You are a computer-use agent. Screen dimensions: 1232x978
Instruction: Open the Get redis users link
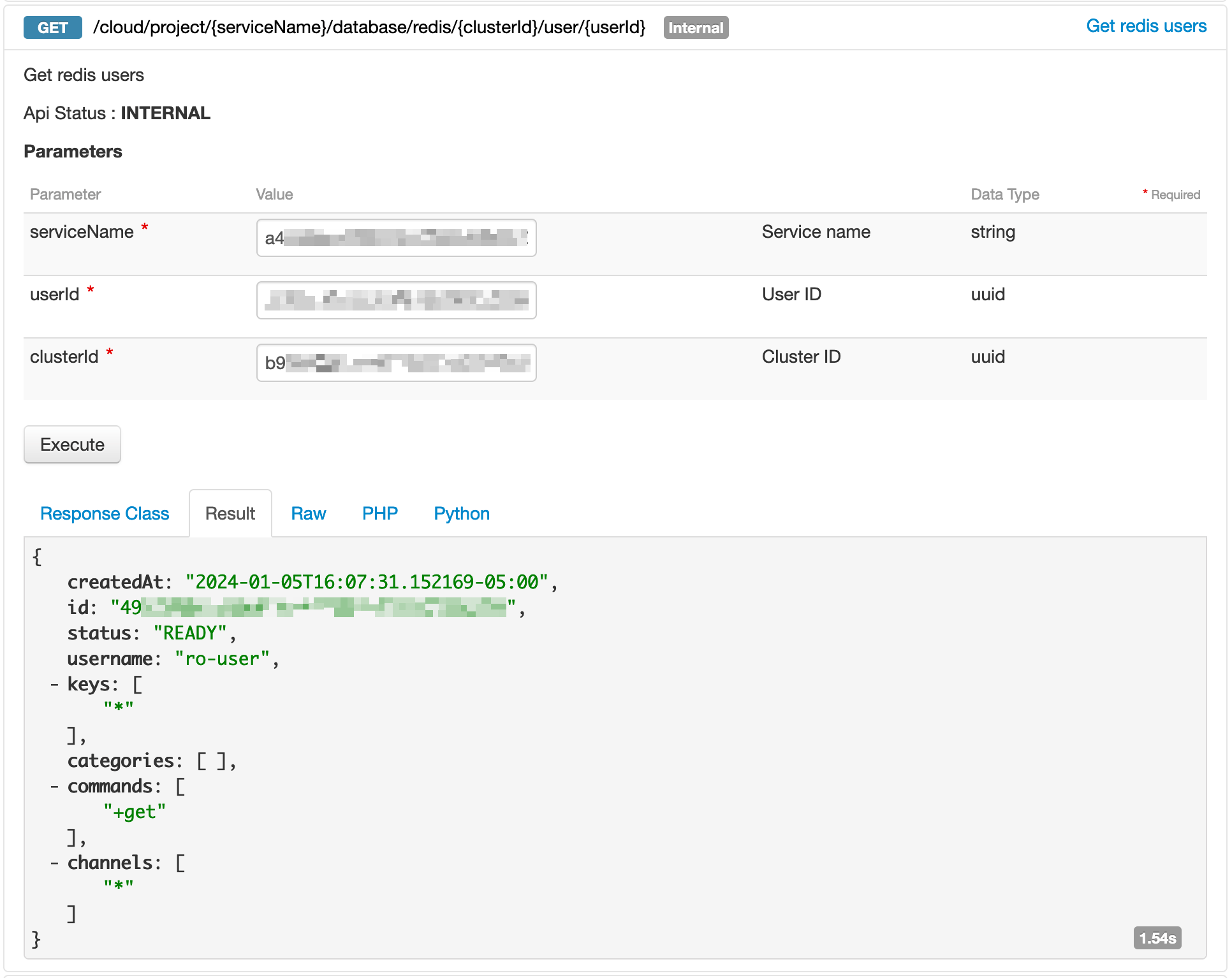(x=1146, y=26)
